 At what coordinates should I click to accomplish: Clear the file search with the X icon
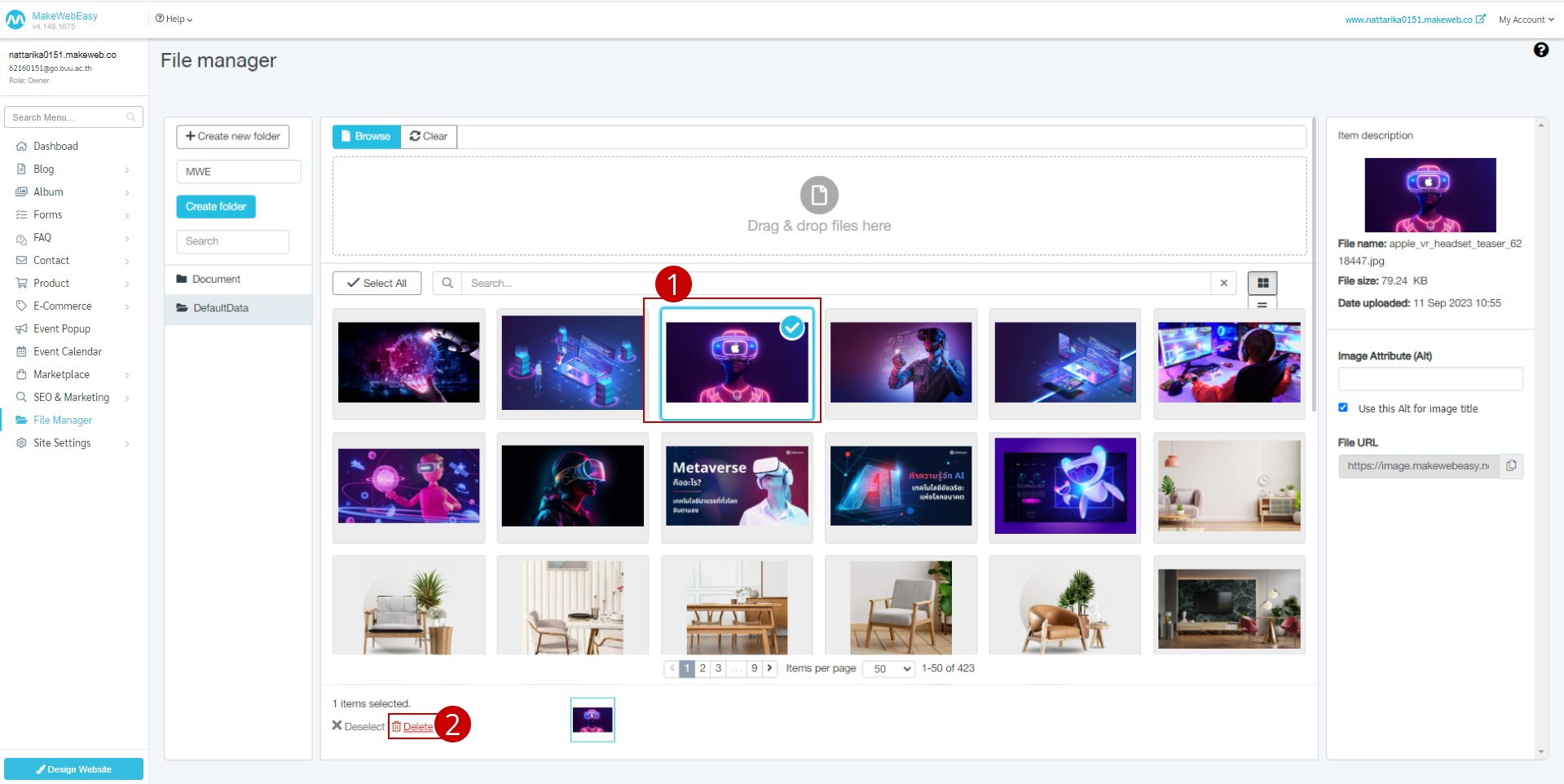1224,283
